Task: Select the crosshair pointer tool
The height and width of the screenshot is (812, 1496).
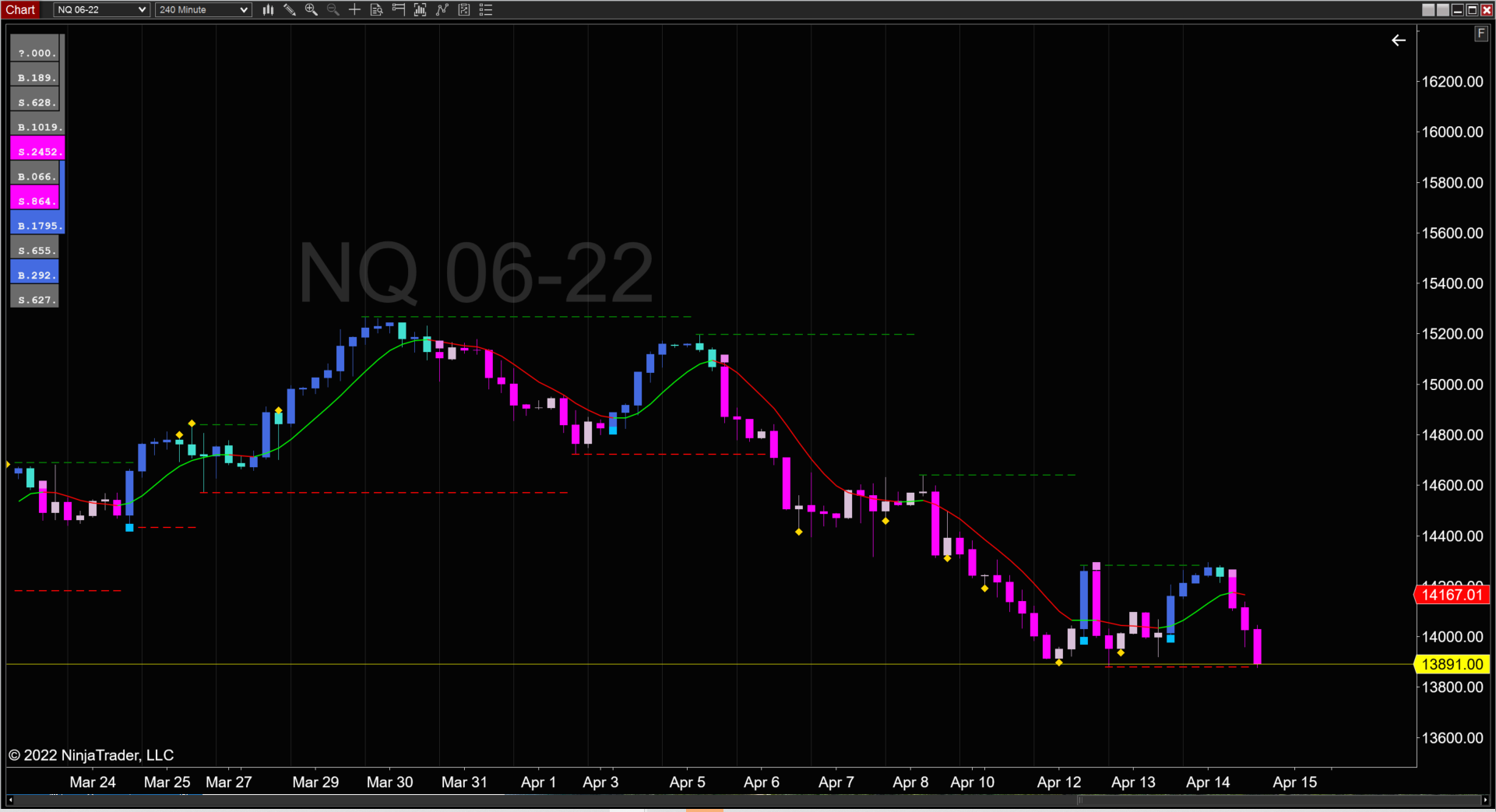Action: 355,10
